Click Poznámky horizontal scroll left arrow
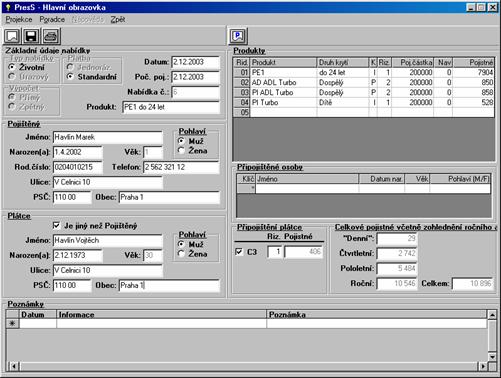The width and height of the screenshot is (501, 378). click(x=14, y=366)
